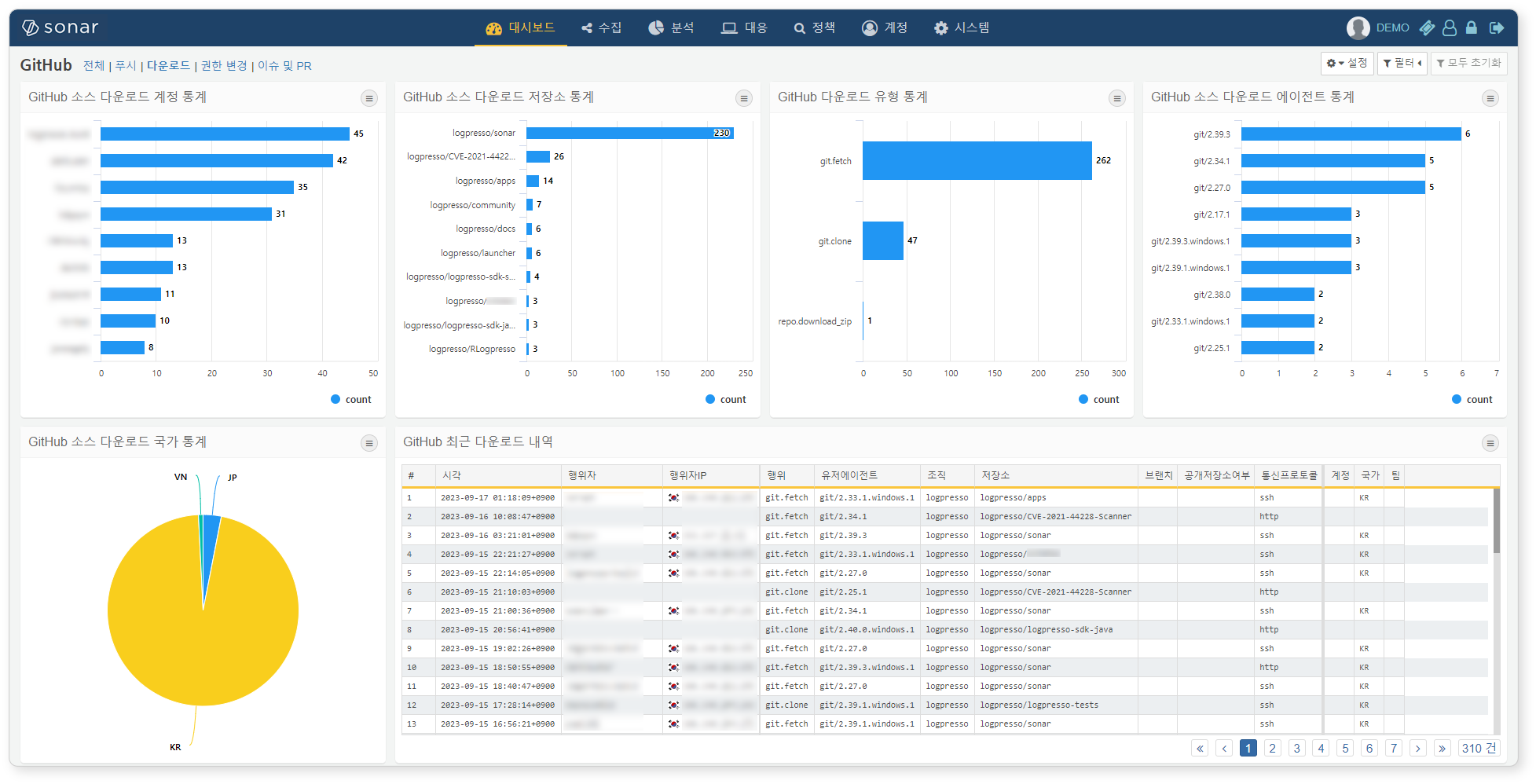Viewport: 1536px width, 784px height.
Task: Click the git.fetch bar labeled 262
Action: tap(977, 160)
